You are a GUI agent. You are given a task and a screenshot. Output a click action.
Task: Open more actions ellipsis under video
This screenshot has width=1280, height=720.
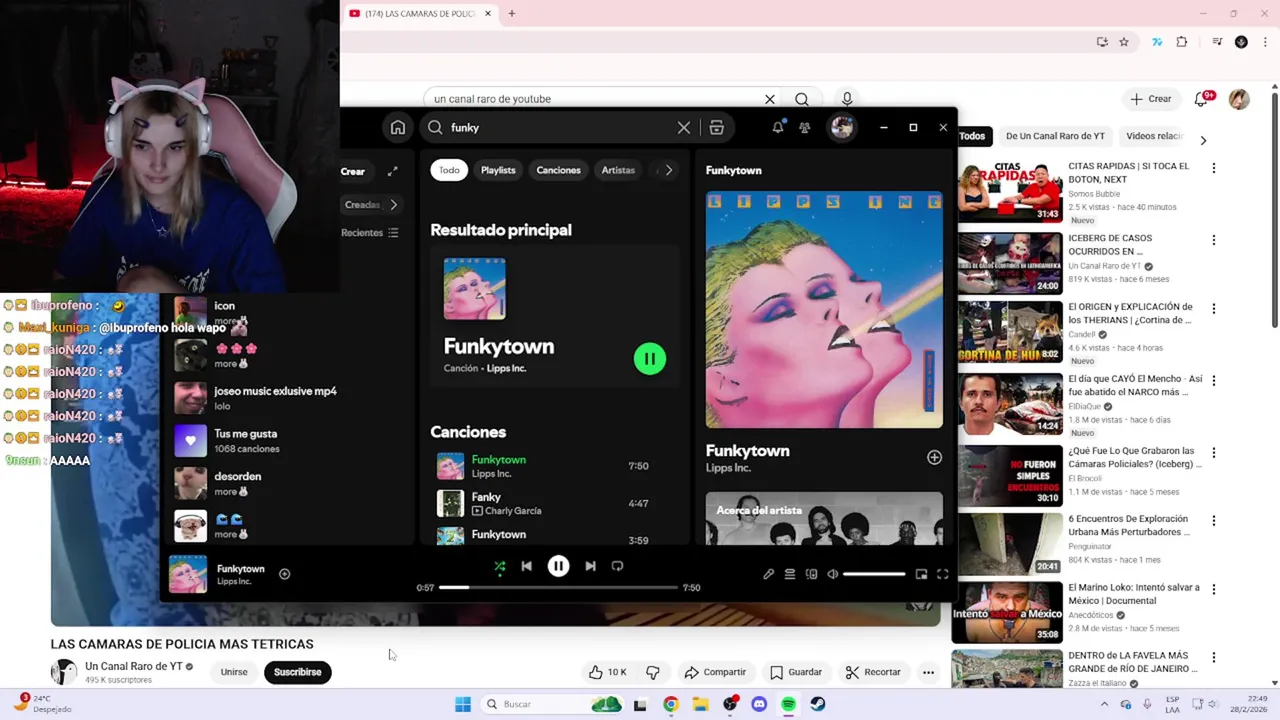tap(928, 672)
